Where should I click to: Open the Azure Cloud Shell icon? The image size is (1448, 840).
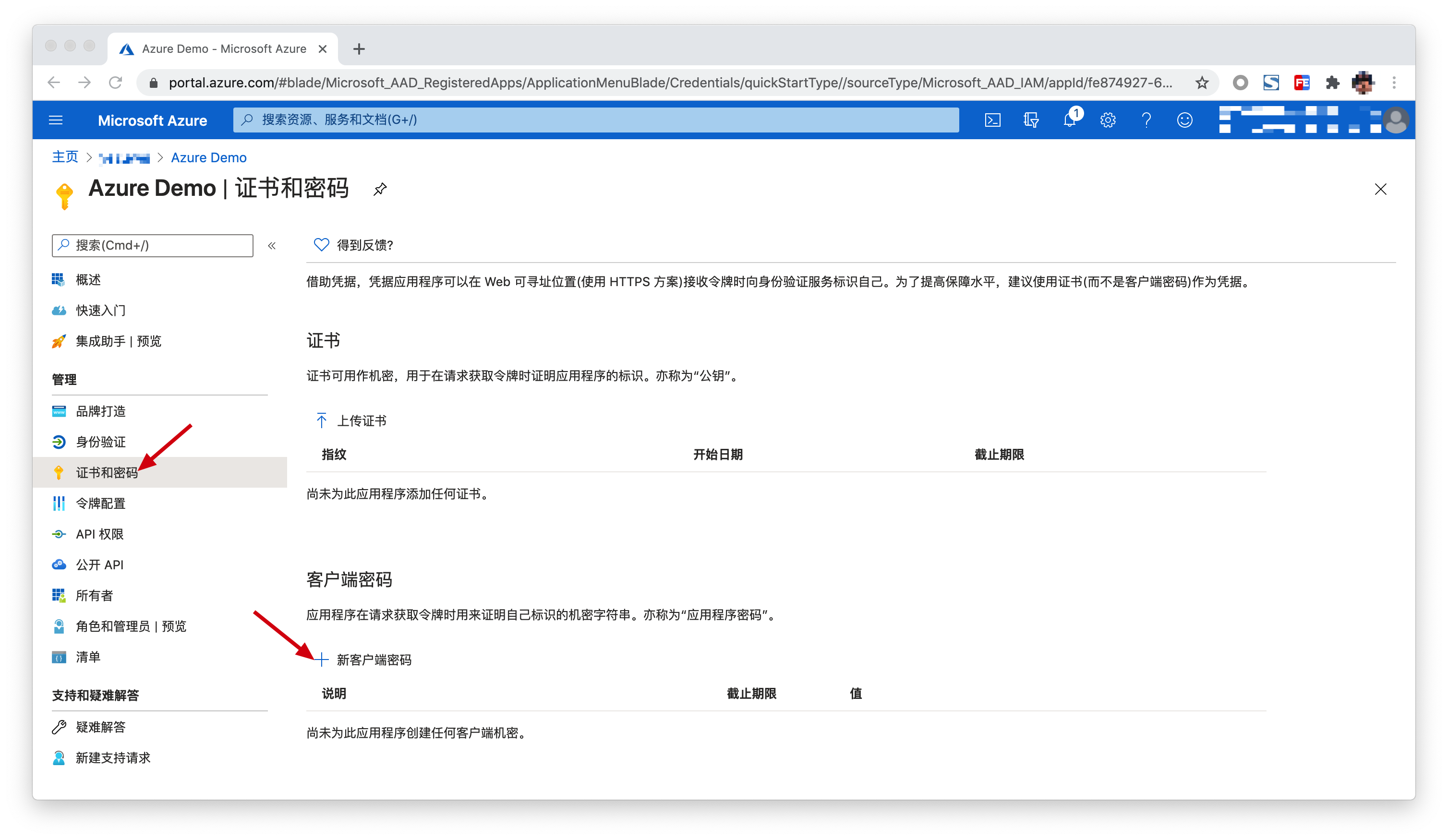pyautogui.click(x=992, y=120)
